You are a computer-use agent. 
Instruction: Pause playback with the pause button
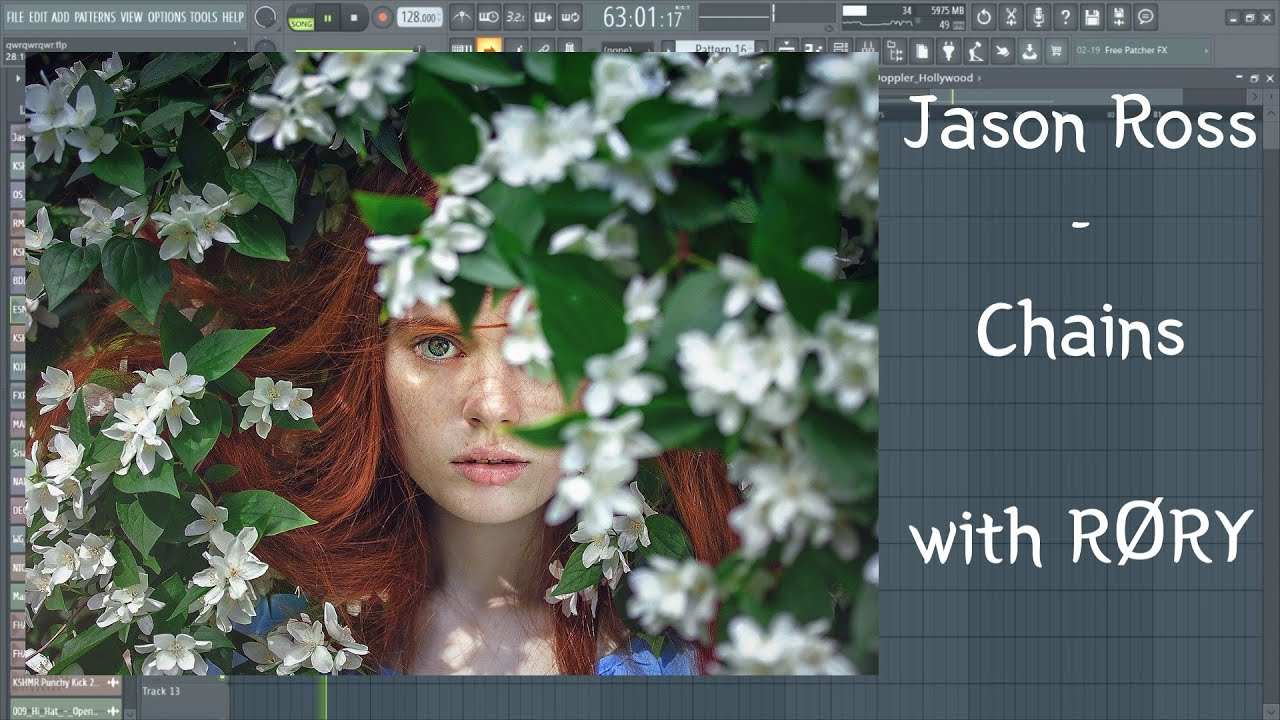[x=327, y=17]
